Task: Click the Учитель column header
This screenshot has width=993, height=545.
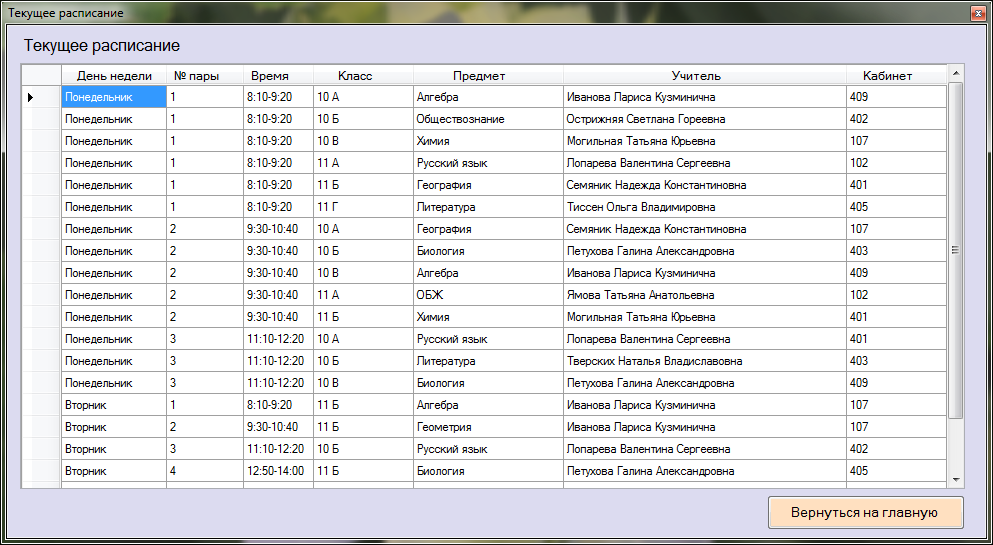Action: [705, 76]
